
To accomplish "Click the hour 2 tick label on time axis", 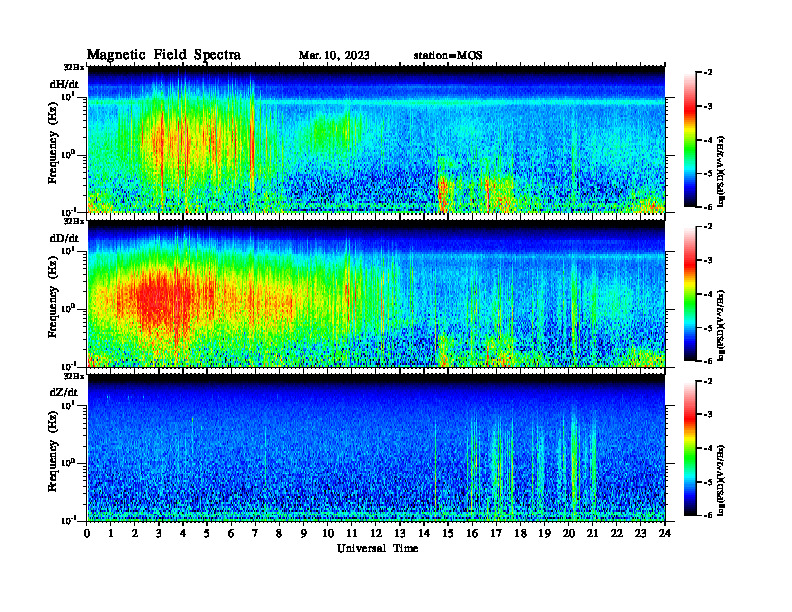I will (x=135, y=533).
